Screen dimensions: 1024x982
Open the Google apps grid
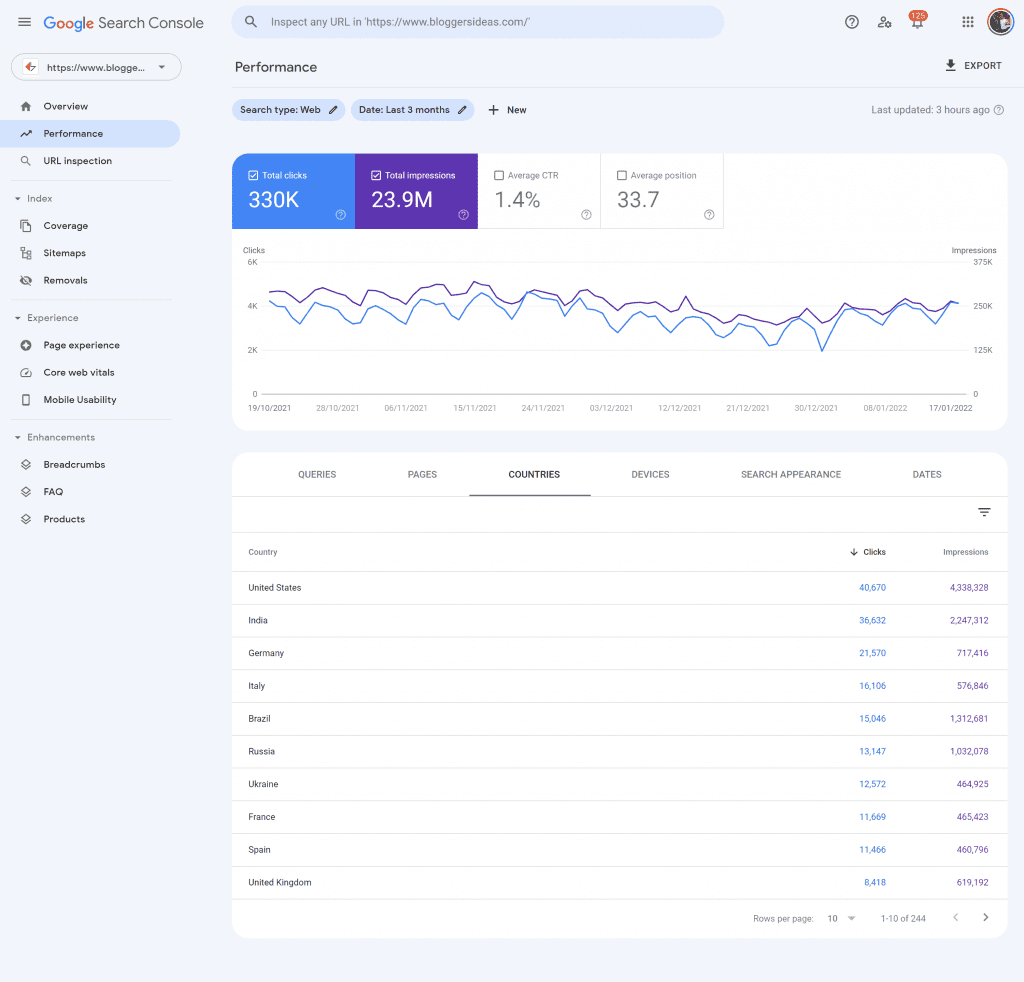coord(967,22)
